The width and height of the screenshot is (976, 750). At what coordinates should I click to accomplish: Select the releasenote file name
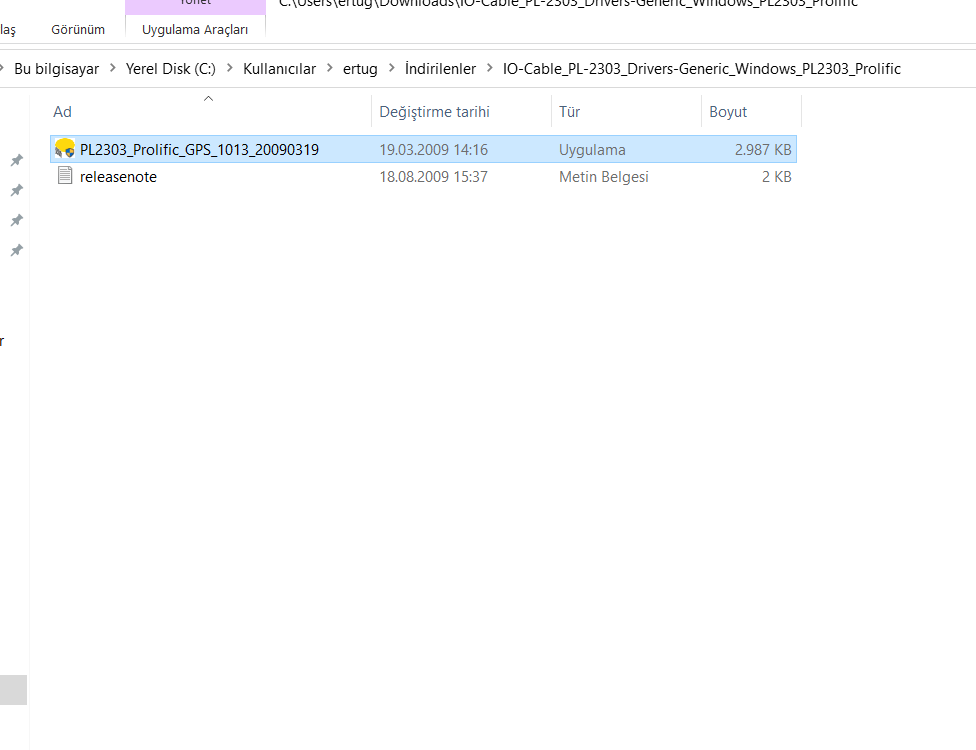pos(118,177)
